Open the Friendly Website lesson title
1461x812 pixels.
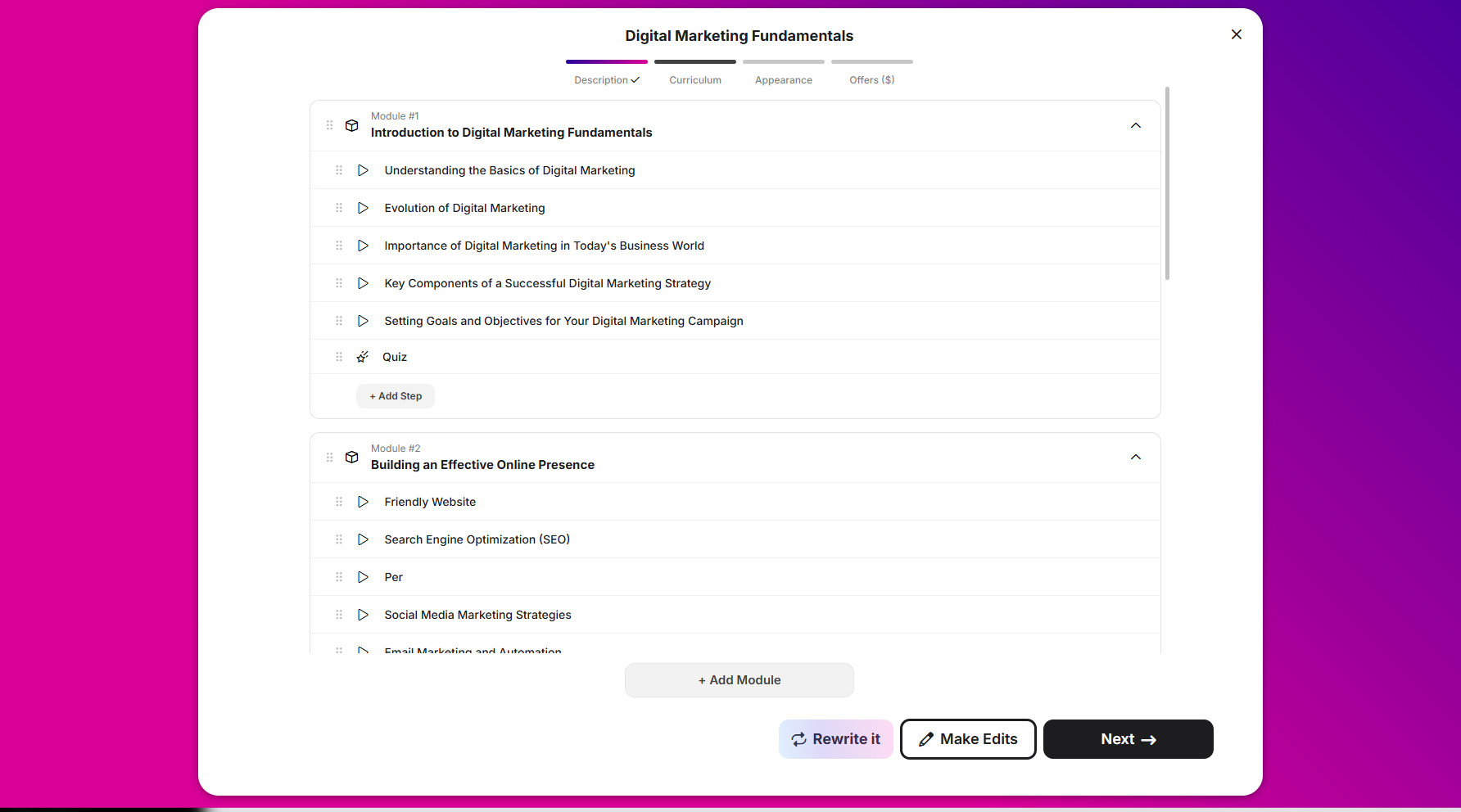point(430,502)
